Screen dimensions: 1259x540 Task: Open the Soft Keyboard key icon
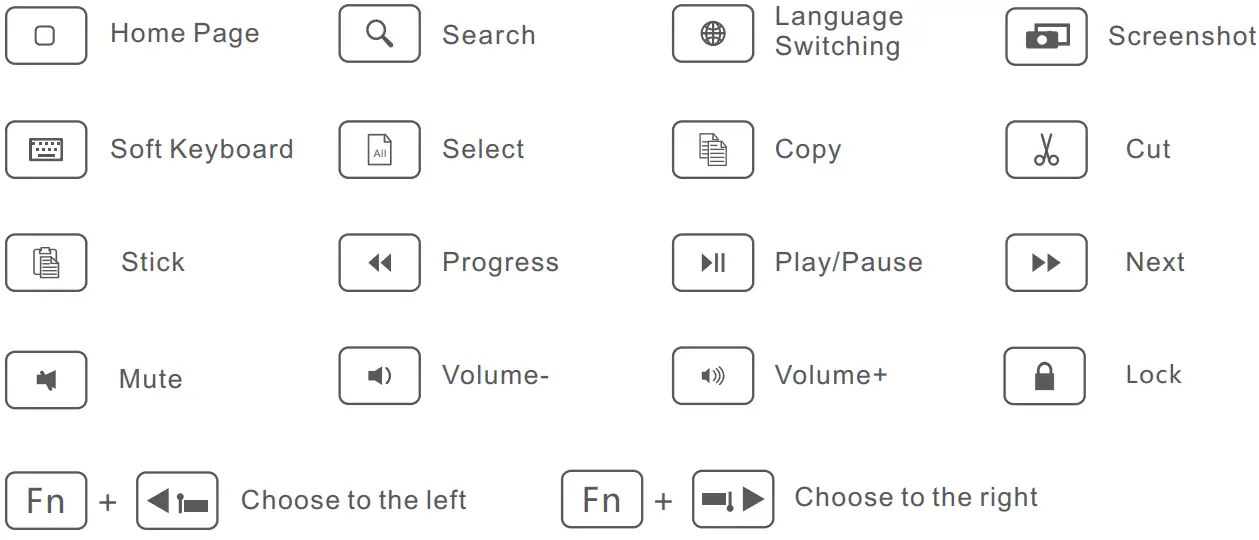(x=46, y=150)
